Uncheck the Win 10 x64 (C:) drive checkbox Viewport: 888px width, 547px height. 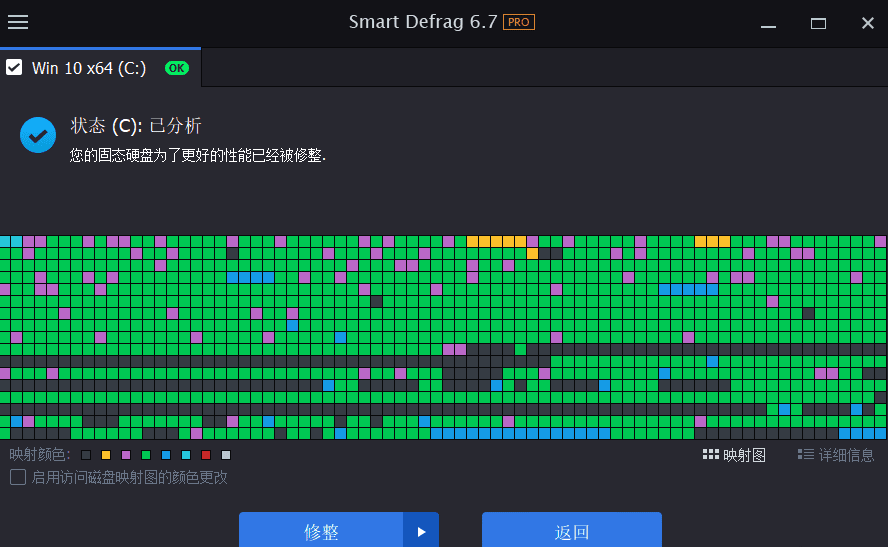coord(14,68)
